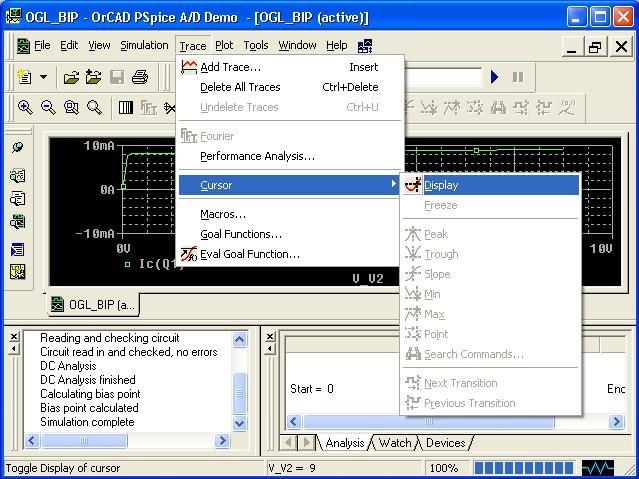Open the File menu

42,45
